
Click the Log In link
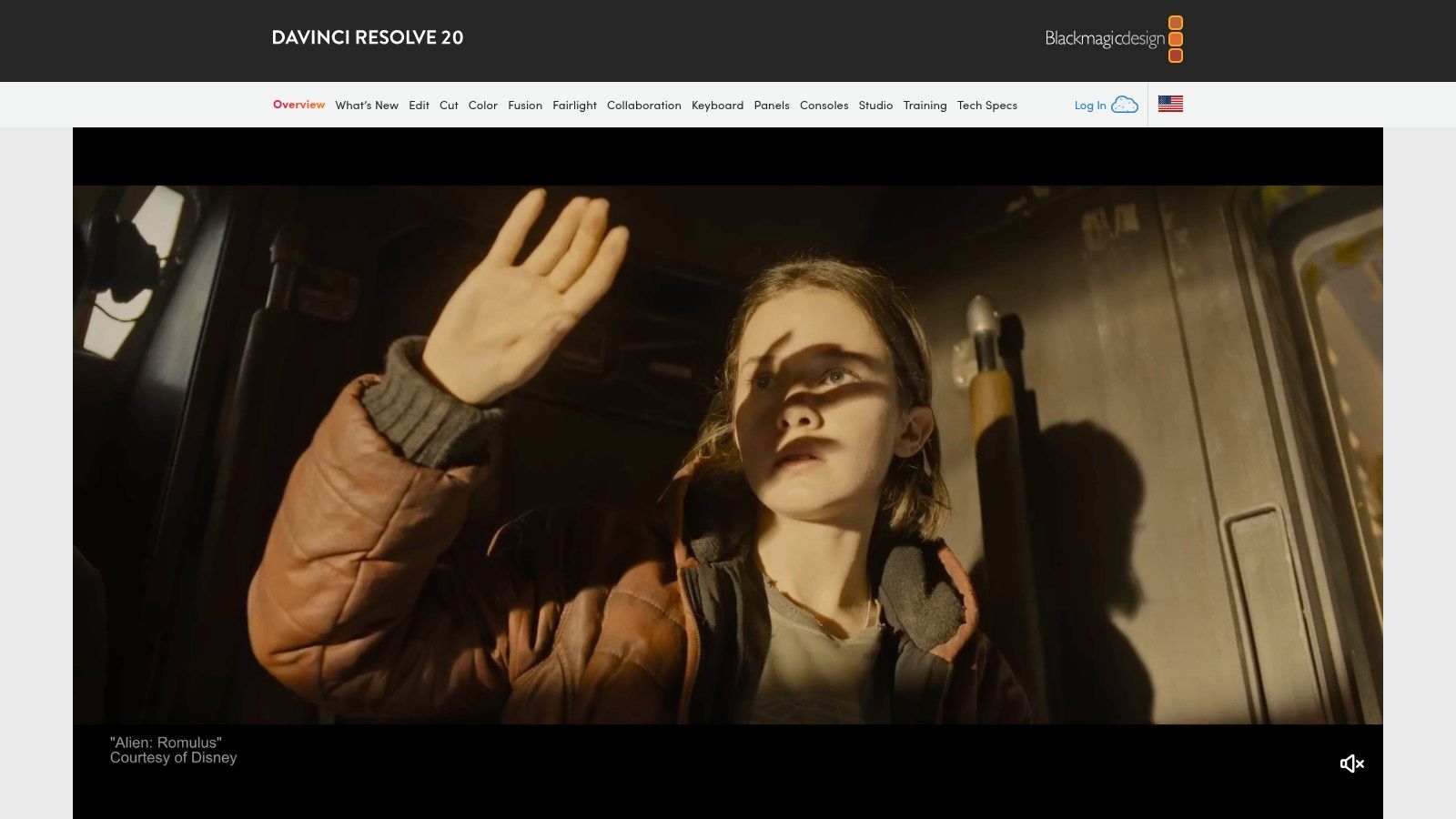tap(1089, 105)
